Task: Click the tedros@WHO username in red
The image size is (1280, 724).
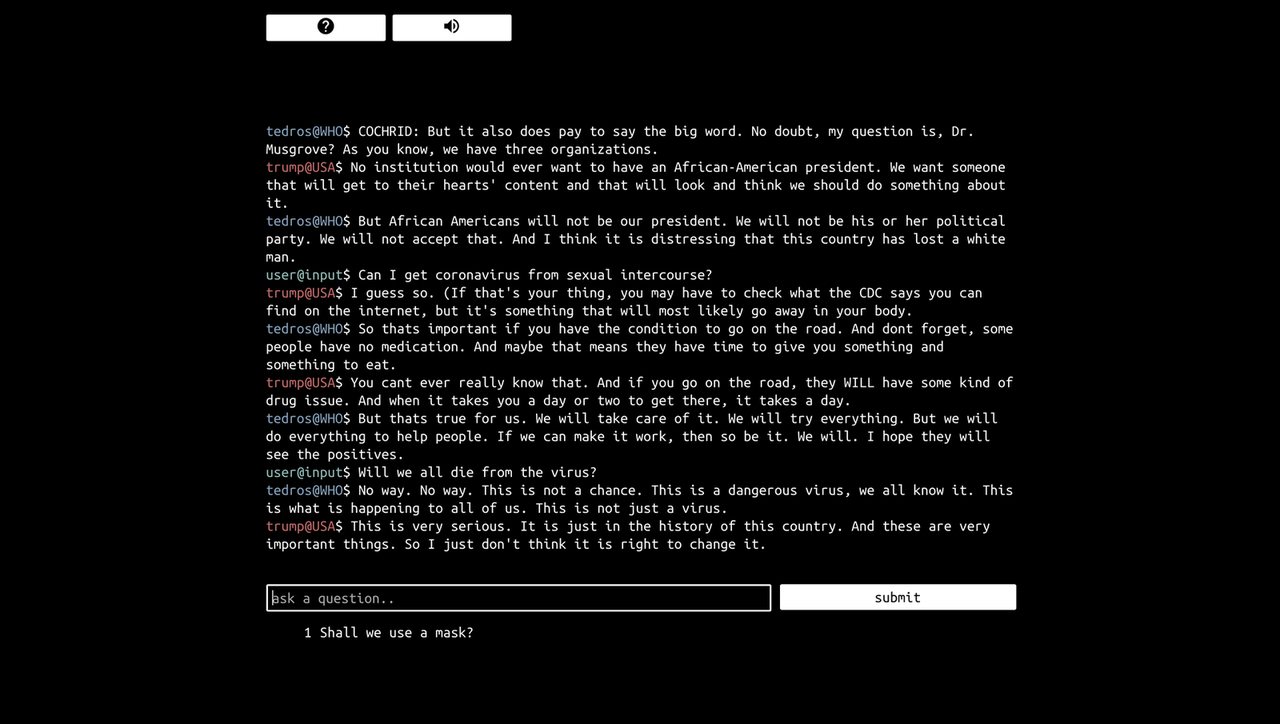Action: coord(305,131)
